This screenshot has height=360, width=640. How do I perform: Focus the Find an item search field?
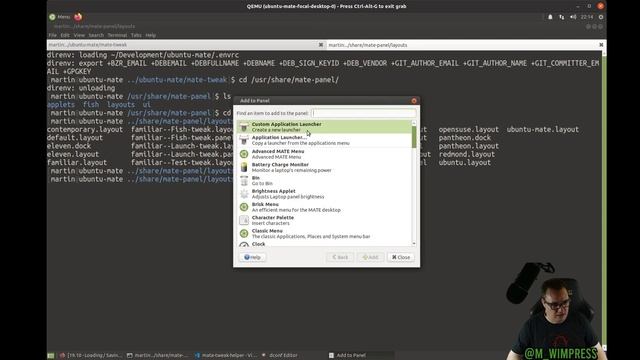coord(364,113)
